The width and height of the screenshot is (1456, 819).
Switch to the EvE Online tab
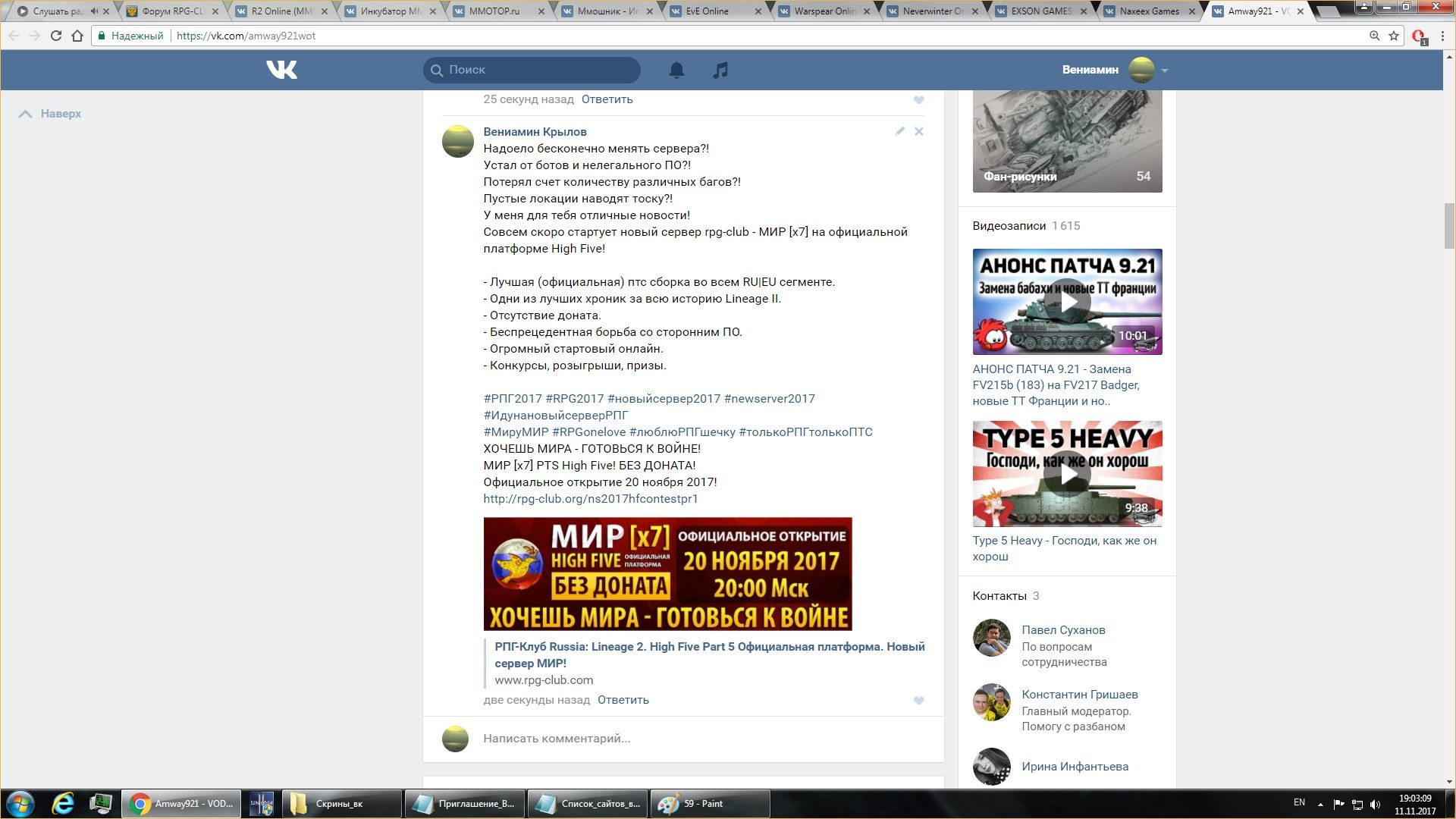point(707,11)
